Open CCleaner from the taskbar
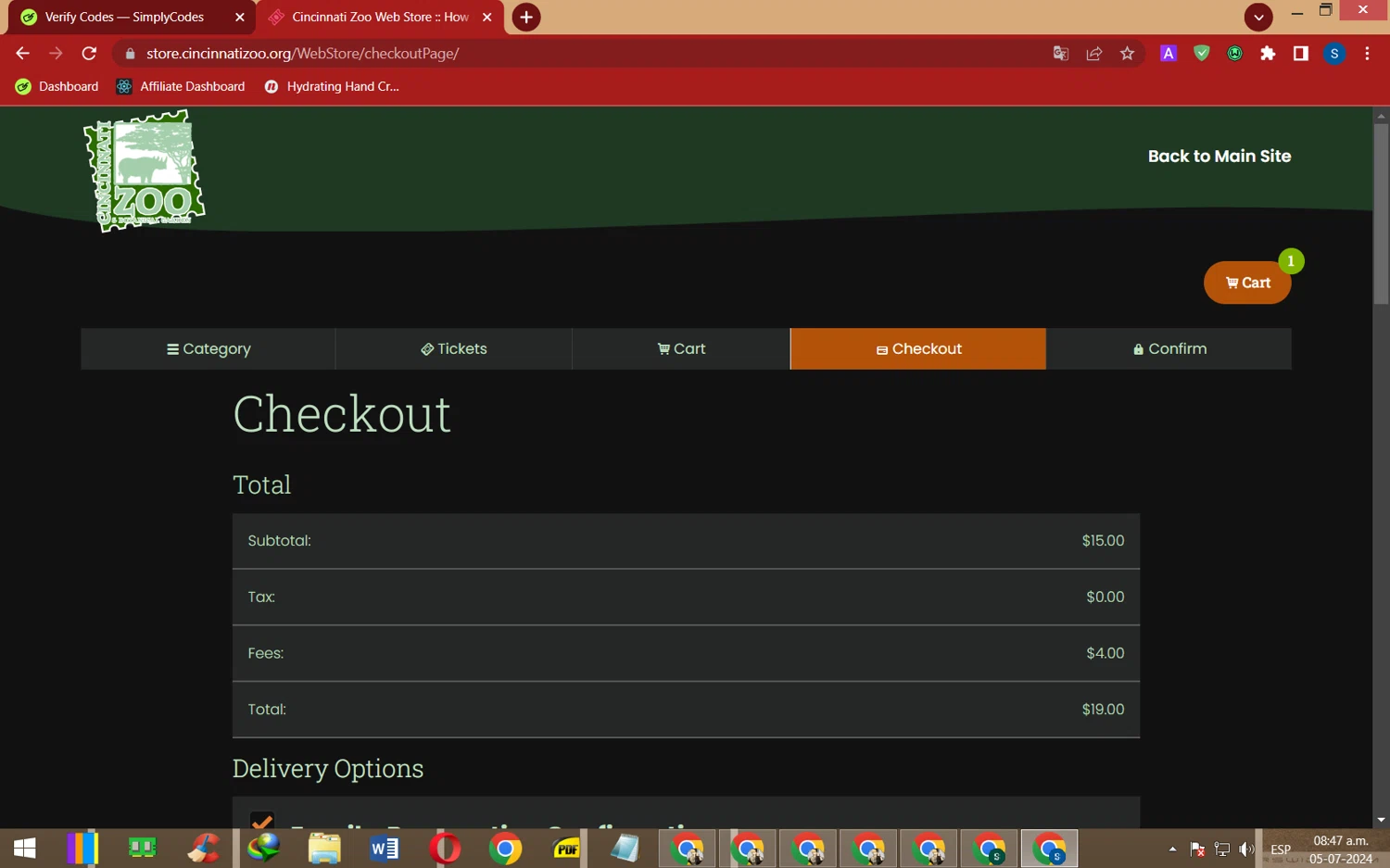The width and height of the screenshot is (1390, 868). click(x=204, y=849)
